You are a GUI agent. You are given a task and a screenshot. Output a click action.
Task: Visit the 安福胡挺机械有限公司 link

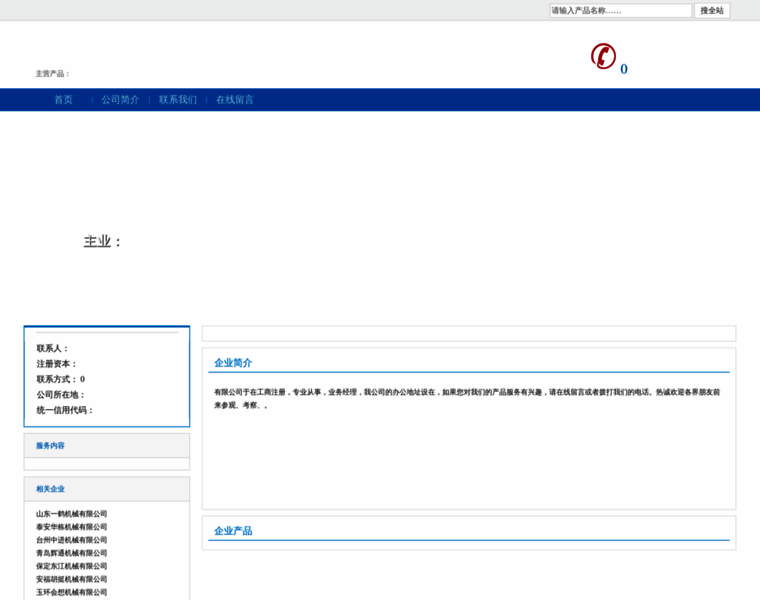click(x=72, y=579)
